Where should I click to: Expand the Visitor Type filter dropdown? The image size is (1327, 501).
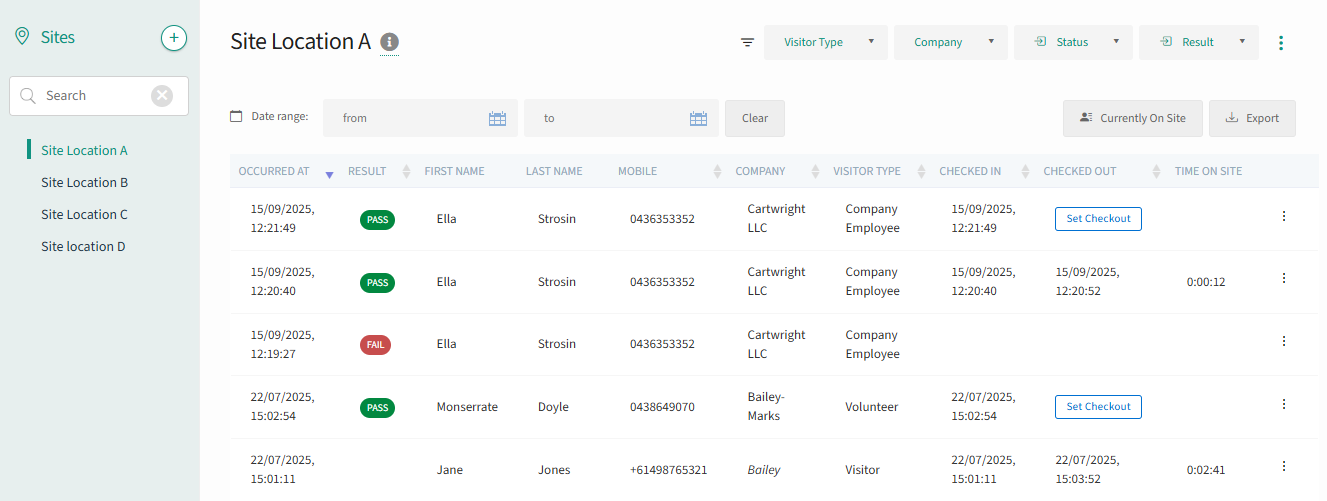(826, 43)
